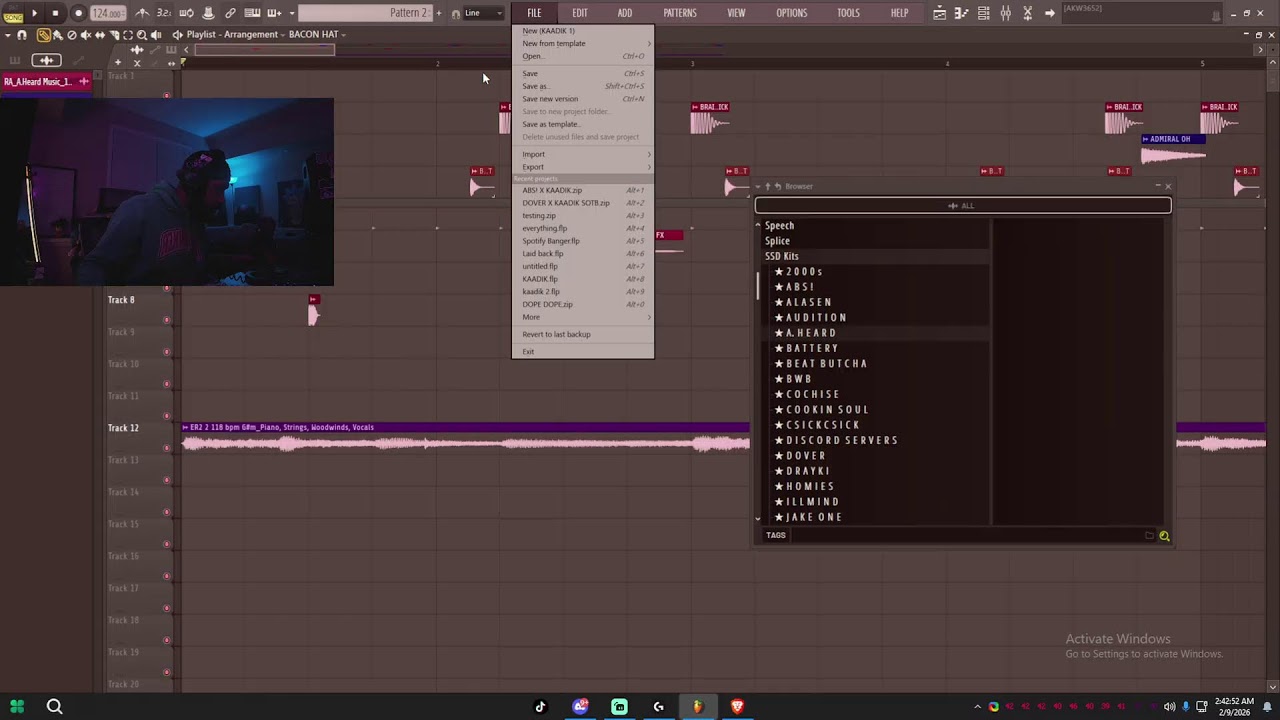Select the Playback speaker tool in playlist
This screenshot has height=720, width=1280.
point(157,35)
